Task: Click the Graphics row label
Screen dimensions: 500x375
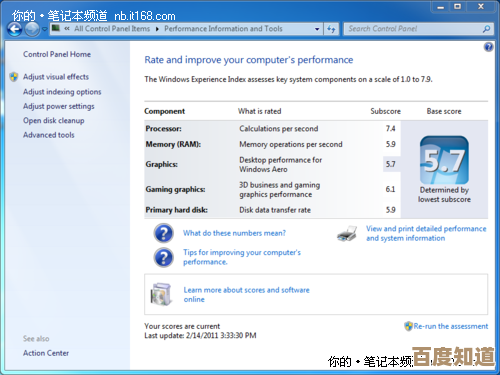Action: (x=161, y=164)
